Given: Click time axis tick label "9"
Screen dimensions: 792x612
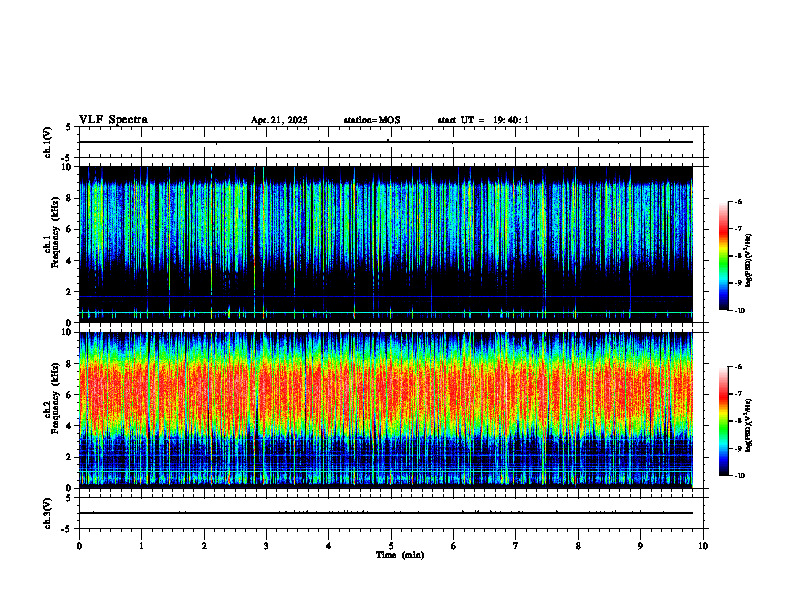Looking at the screenshot, I should pos(640,546).
